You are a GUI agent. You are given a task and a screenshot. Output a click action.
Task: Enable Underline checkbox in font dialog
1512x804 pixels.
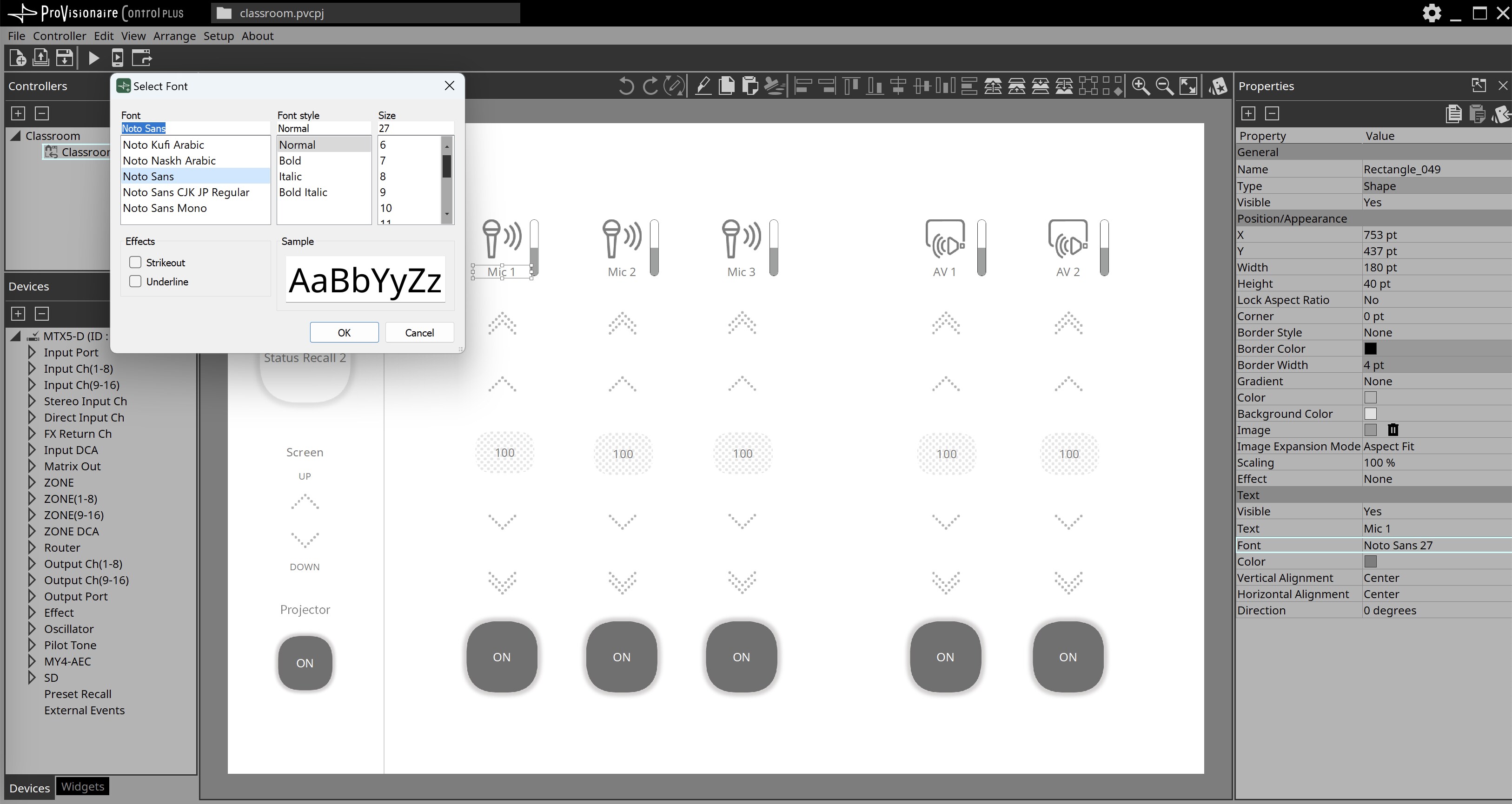(x=136, y=281)
